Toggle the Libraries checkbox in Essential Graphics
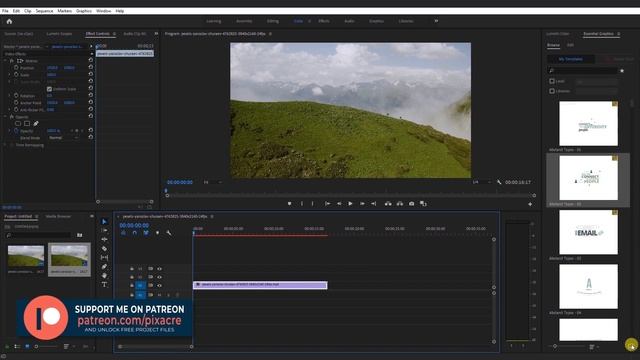 [x=552, y=91]
